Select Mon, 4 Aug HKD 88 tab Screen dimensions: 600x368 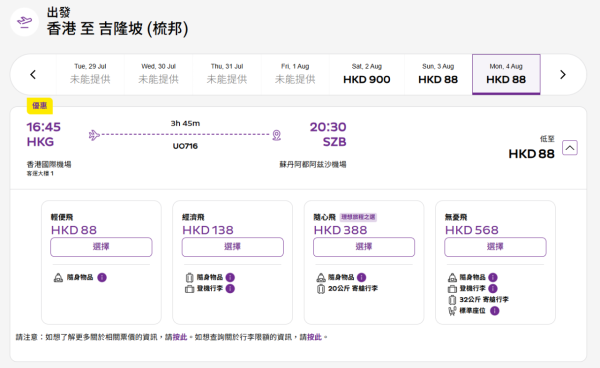(x=506, y=74)
